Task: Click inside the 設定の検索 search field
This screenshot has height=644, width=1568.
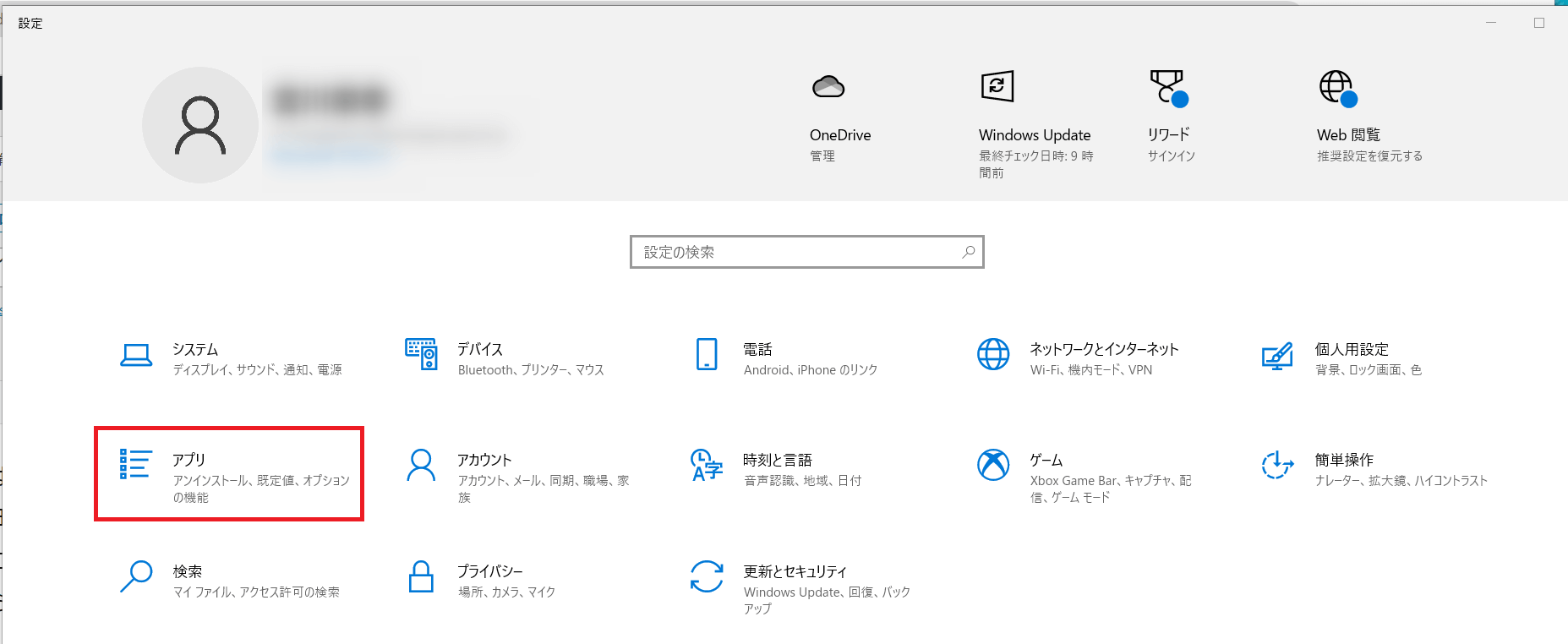Action: pyautogui.click(x=807, y=252)
